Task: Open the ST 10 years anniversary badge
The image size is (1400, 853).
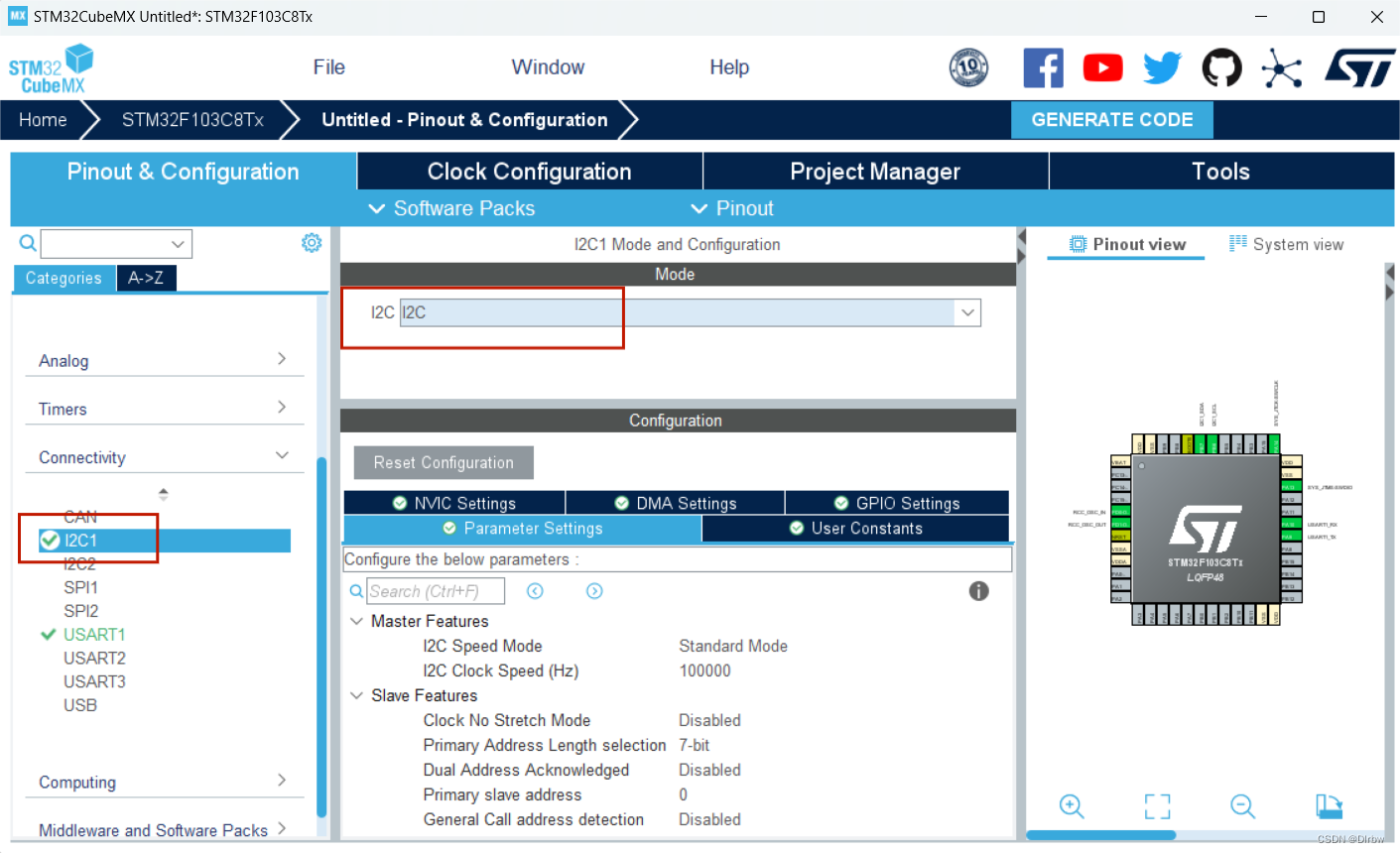Action: click(968, 67)
